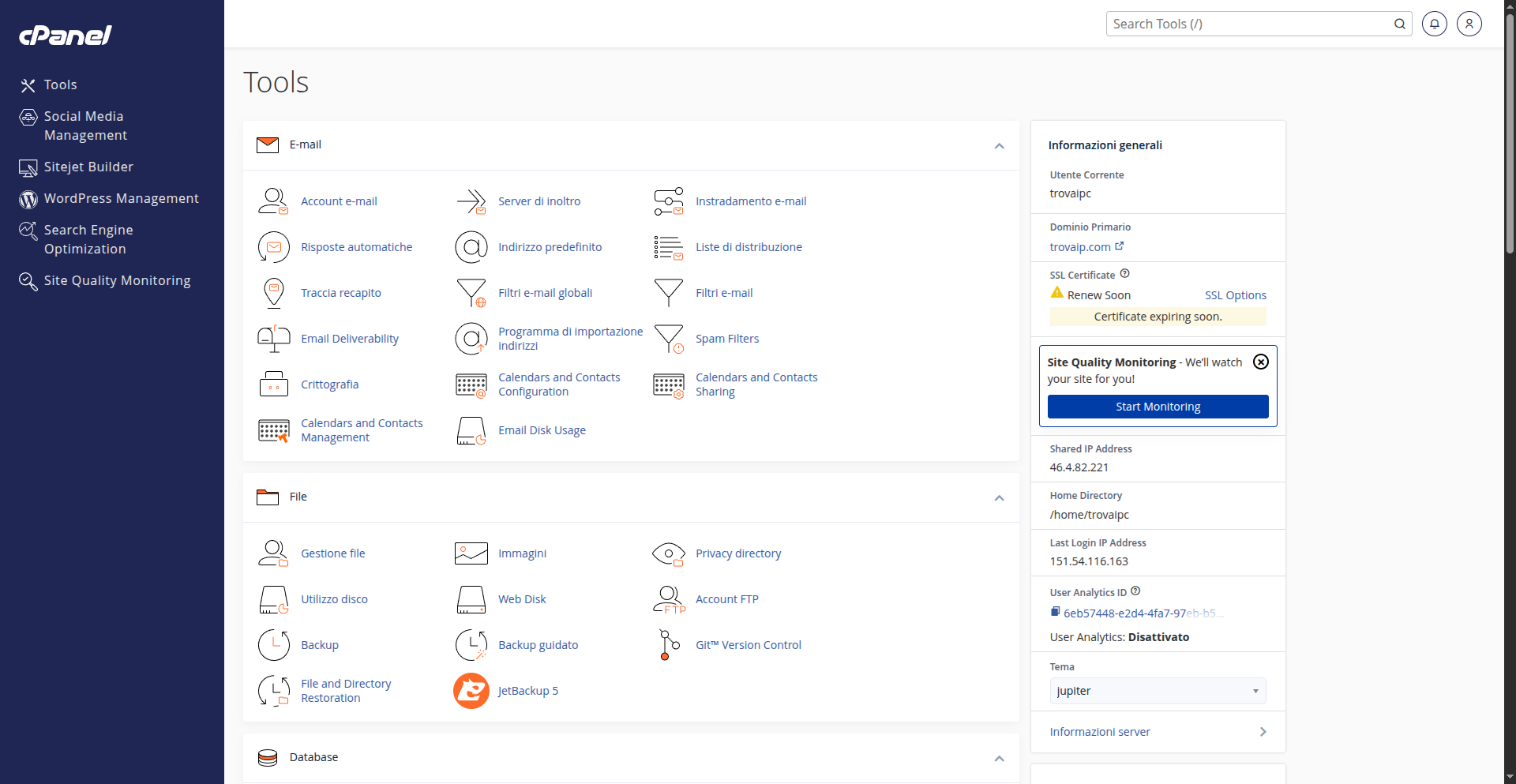Open the Indirizzo predefinito icon
1516x784 pixels.
471,247
